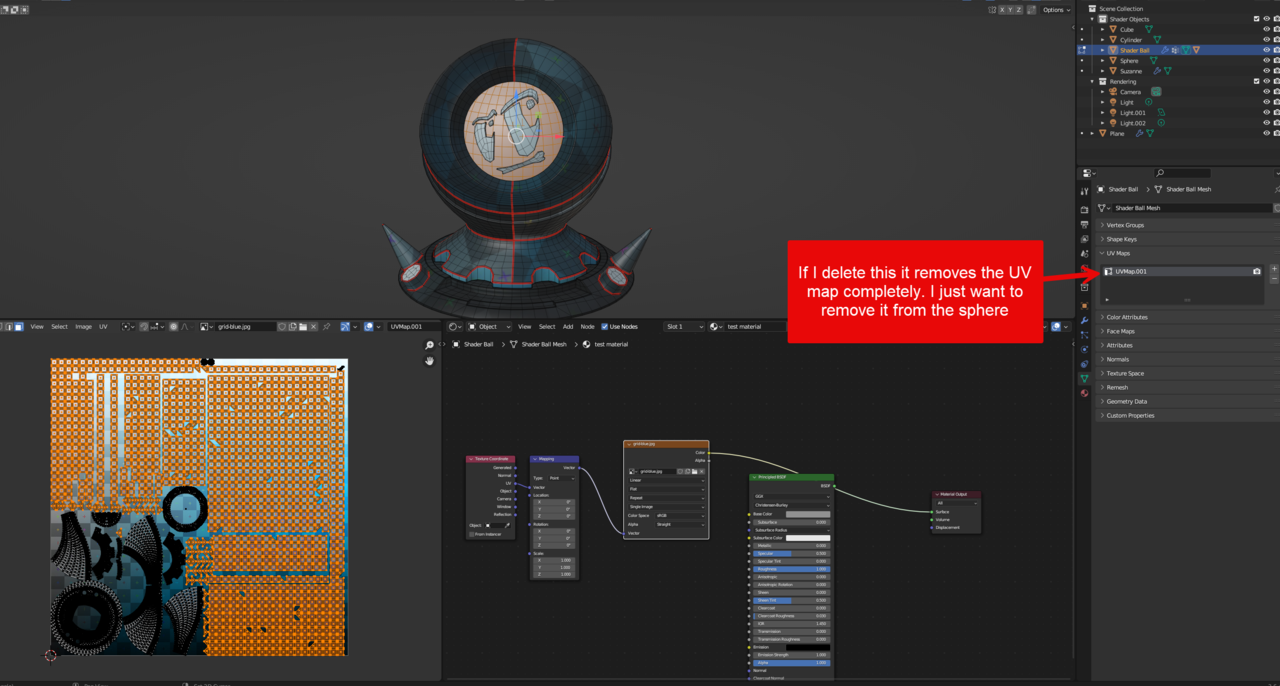1280x686 pixels.
Task: Open the Image menu in UV editor
Action: pyautogui.click(x=83, y=327)
